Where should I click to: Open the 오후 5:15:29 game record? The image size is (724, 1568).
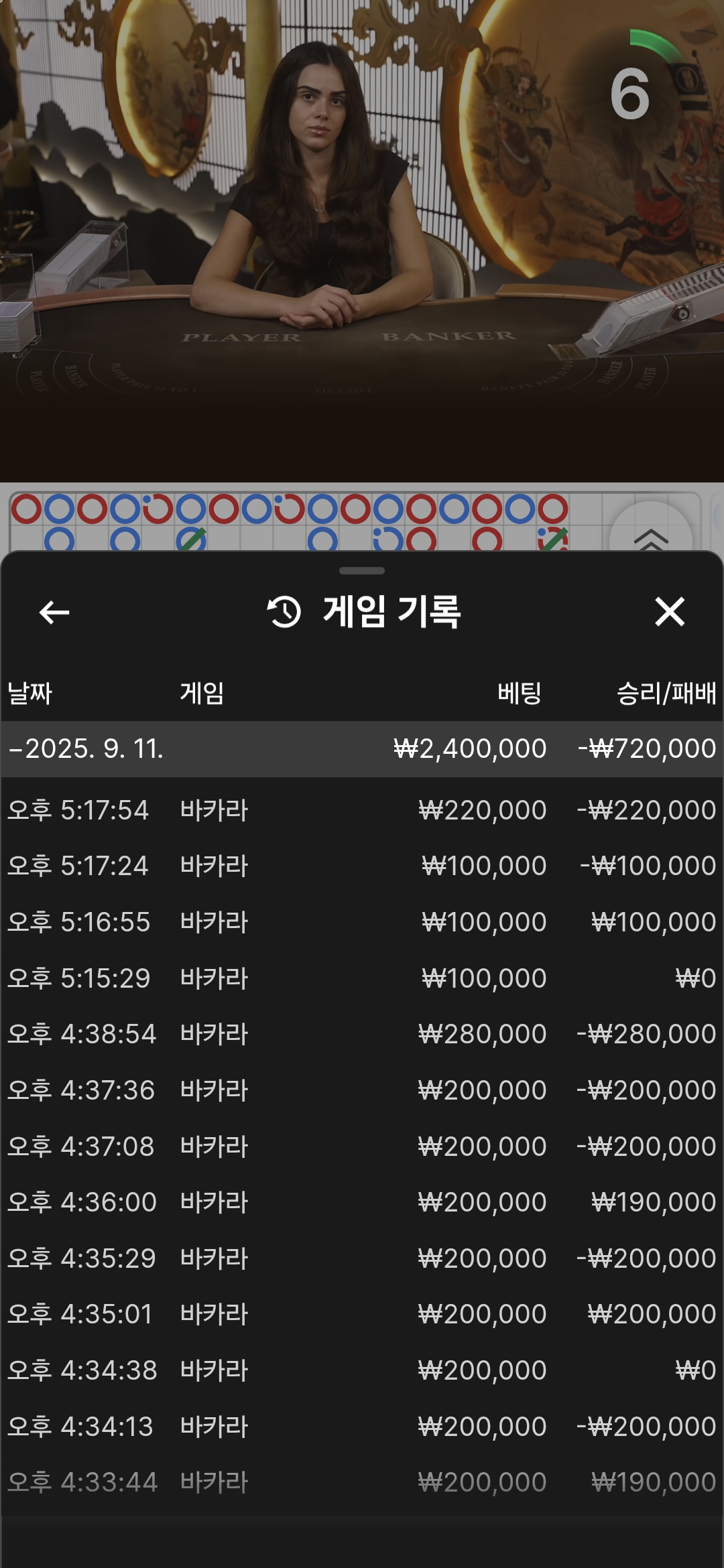(362, 978)
